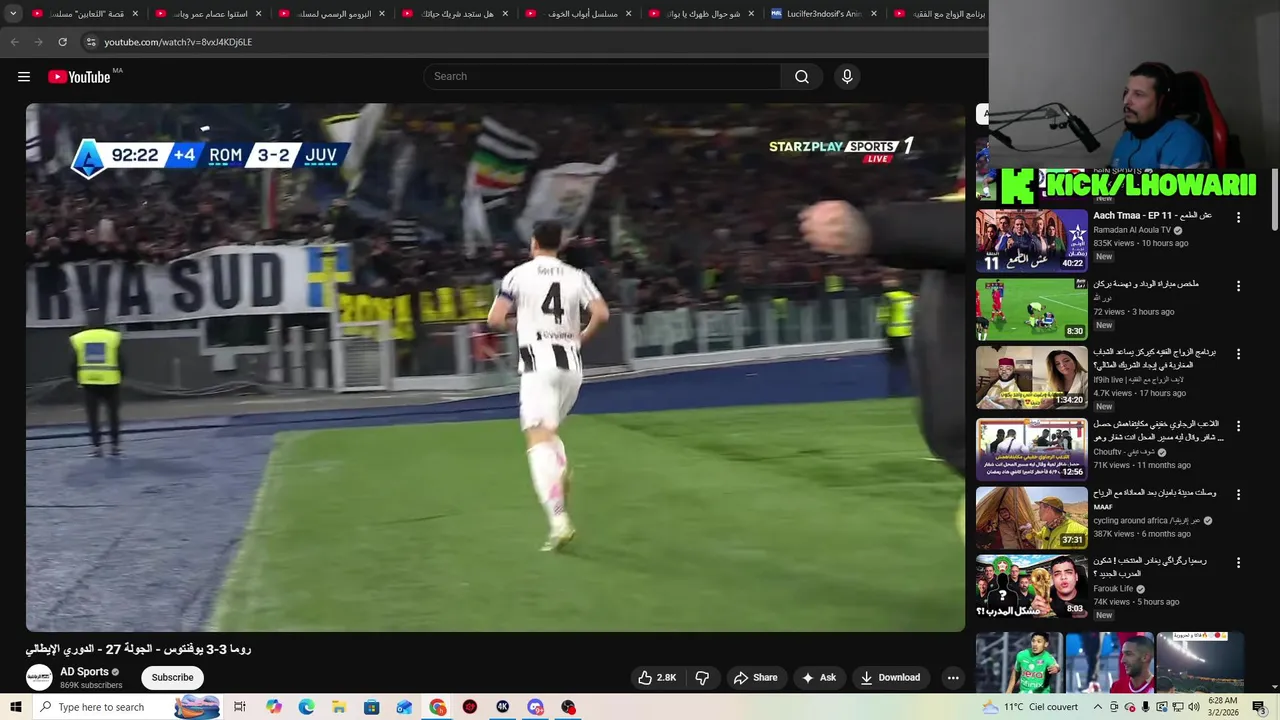Open Windows Start menu
The height and width of the screenshot is (720, 1280).
pyautogui.click(x=15, y=707)
